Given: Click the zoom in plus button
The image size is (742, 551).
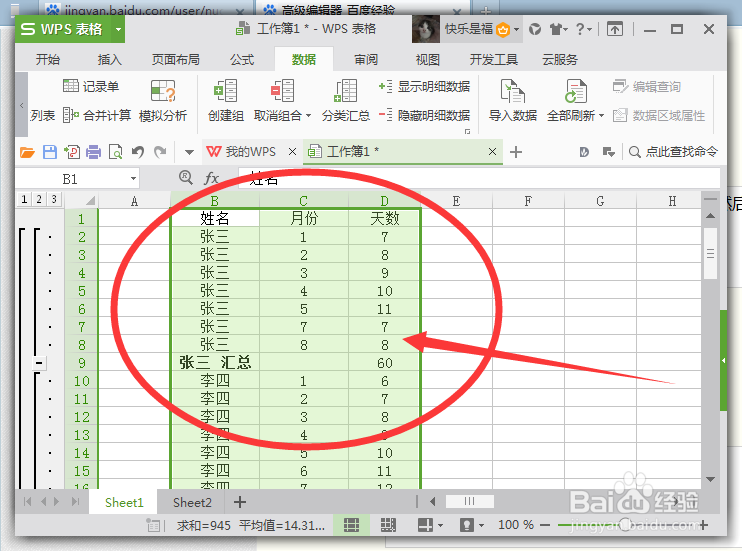Looking at the screenshot, I should (x=704, y=525).
